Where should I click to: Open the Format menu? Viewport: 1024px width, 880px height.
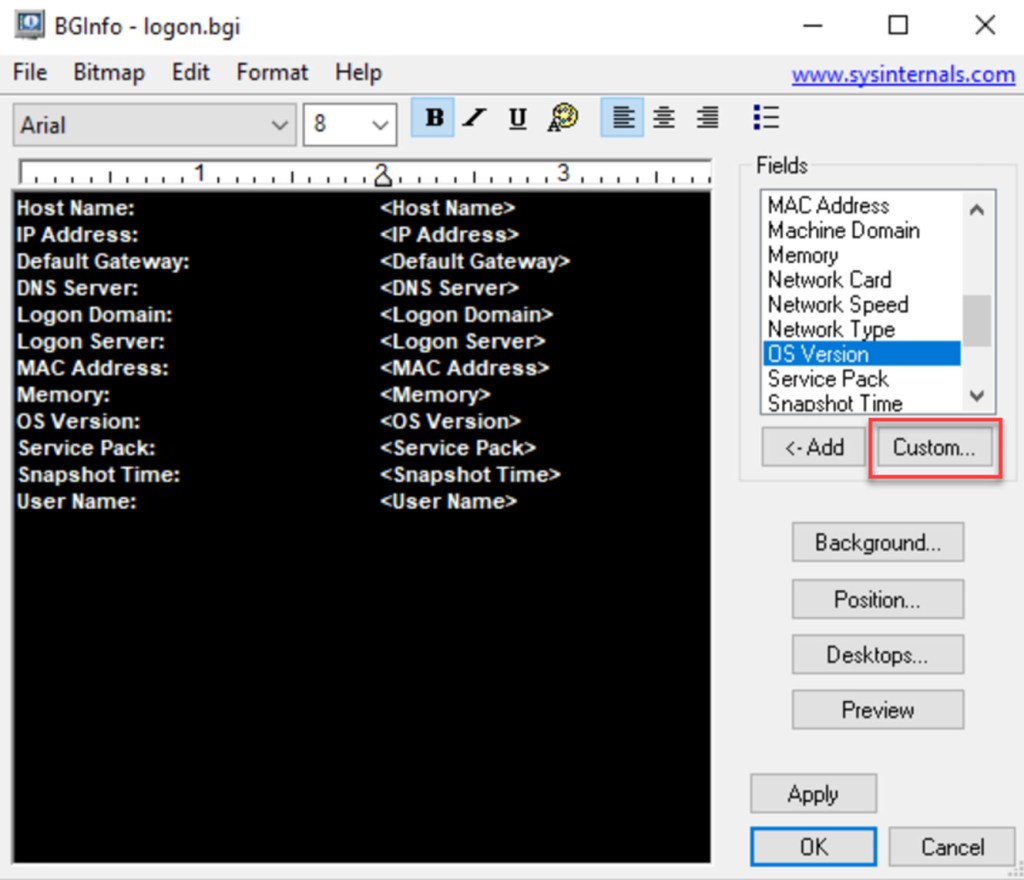point(272,73)
